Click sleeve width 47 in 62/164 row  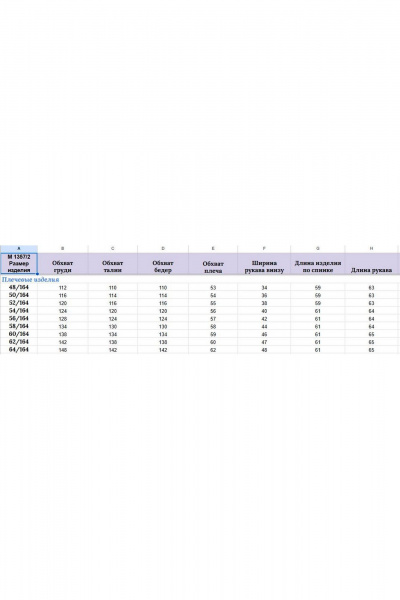pyautogui.click(x=264, y=342)
